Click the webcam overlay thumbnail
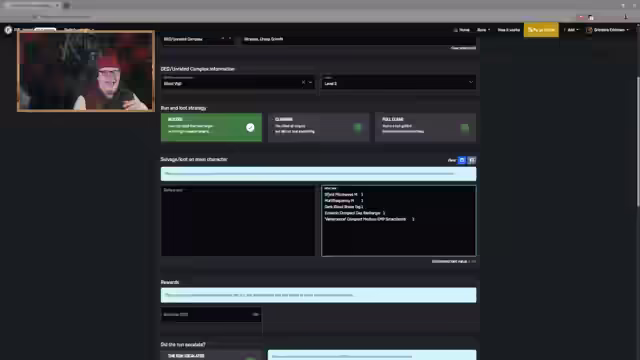Screen dimensions: 640x360 [x=86, y=71]
